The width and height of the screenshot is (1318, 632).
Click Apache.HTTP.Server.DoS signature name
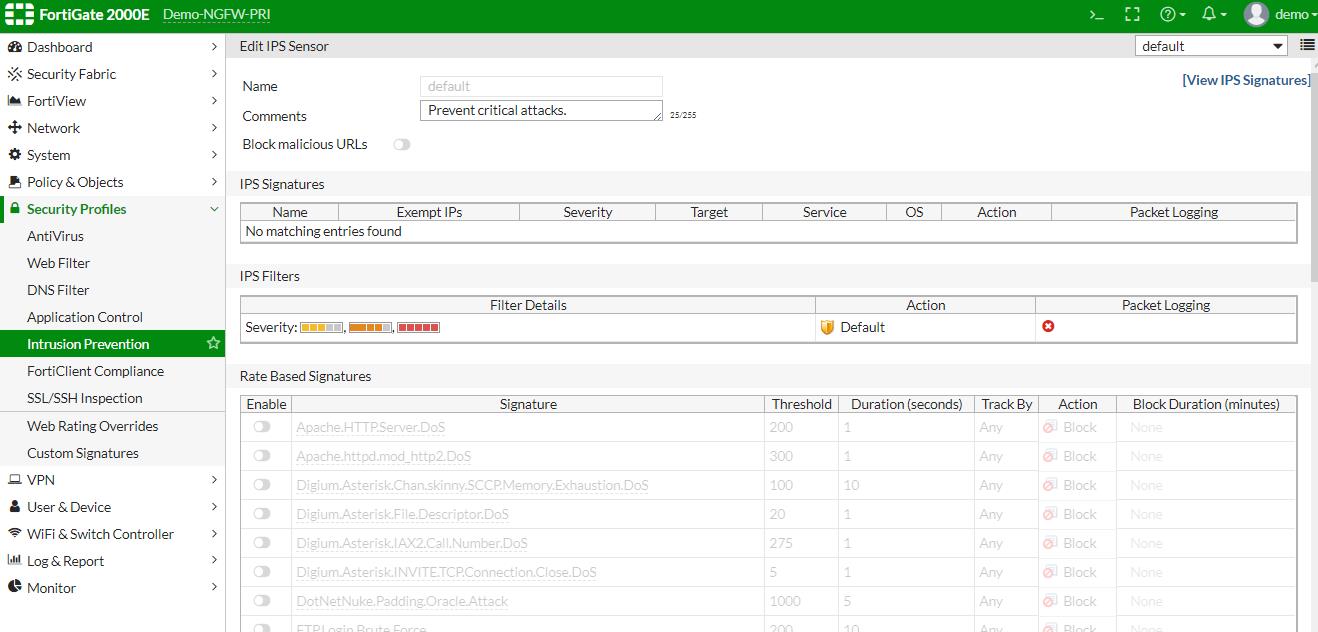pyautogui.click(x=371, y=427)
